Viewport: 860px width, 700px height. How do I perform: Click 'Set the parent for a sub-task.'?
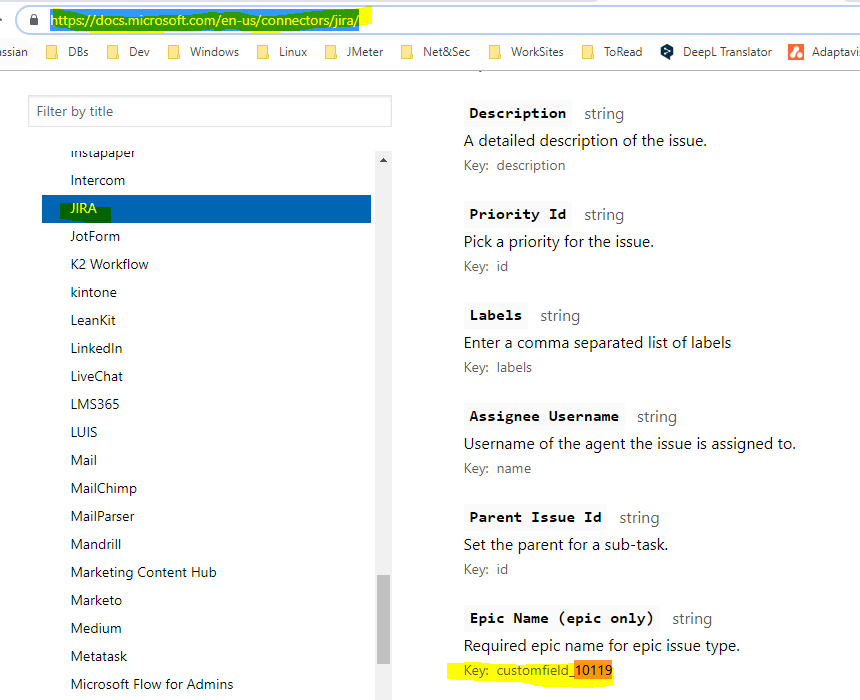point(565,545)
